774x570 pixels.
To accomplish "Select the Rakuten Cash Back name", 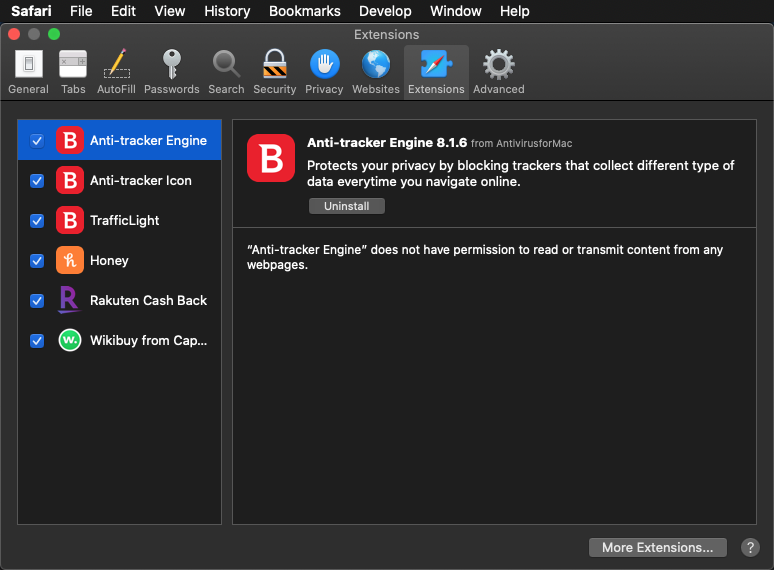I will [x=149, y=301].
